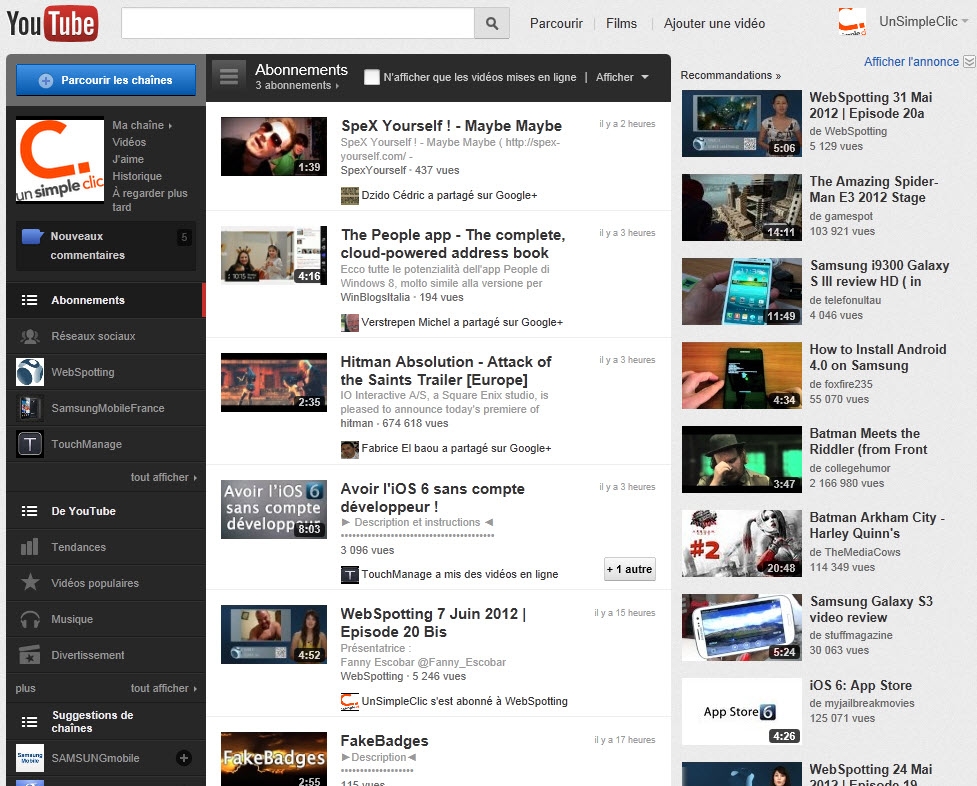Select Abonnements in the sidebar
Image resolution: width=977 pixels, height=786 pixels.
(x=106, y=300)
